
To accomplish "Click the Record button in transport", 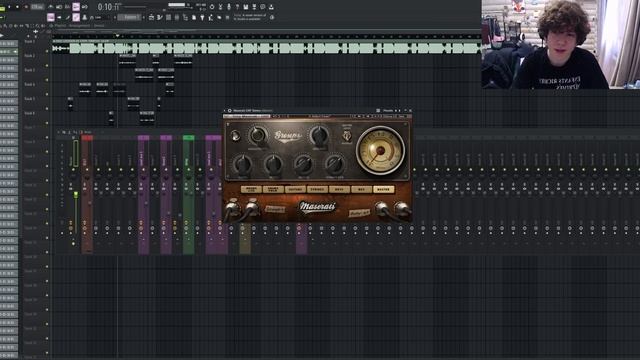I will (26, 7).
